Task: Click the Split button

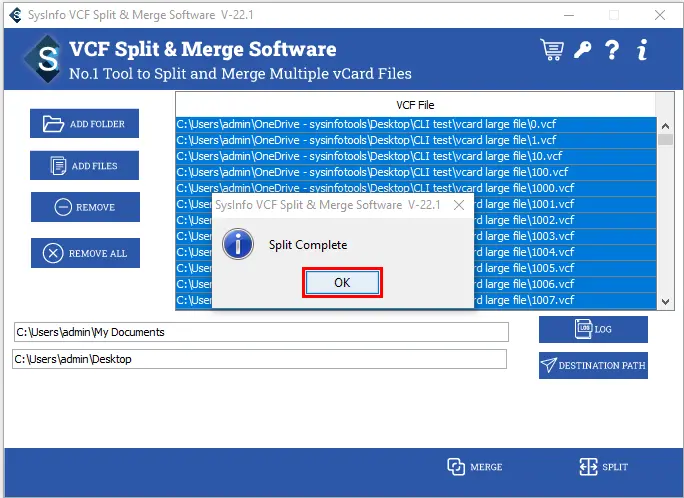Action: pyautogui.click(x=604, y=467)
